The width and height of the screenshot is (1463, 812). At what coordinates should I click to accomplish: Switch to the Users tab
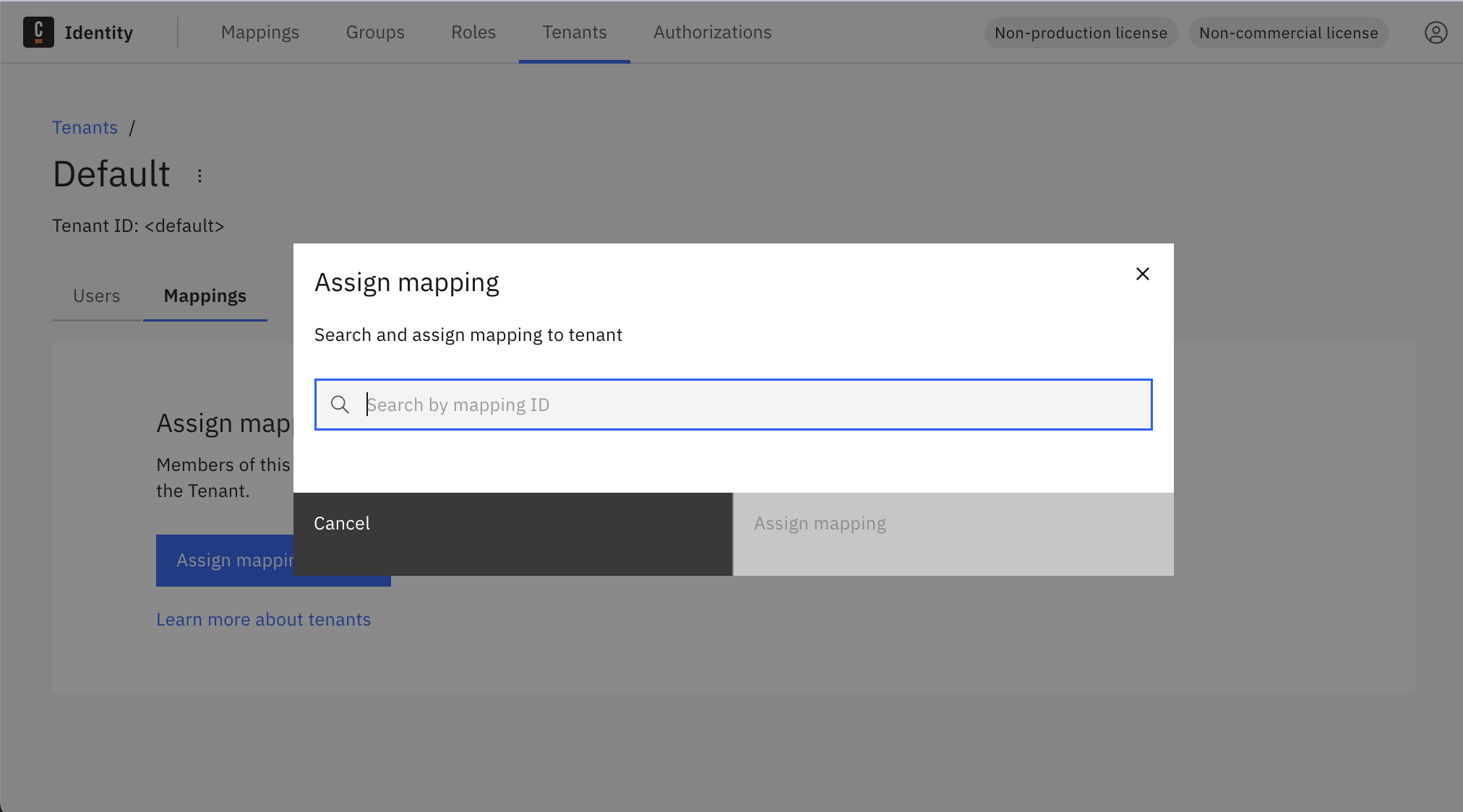[x=96, y=295]
